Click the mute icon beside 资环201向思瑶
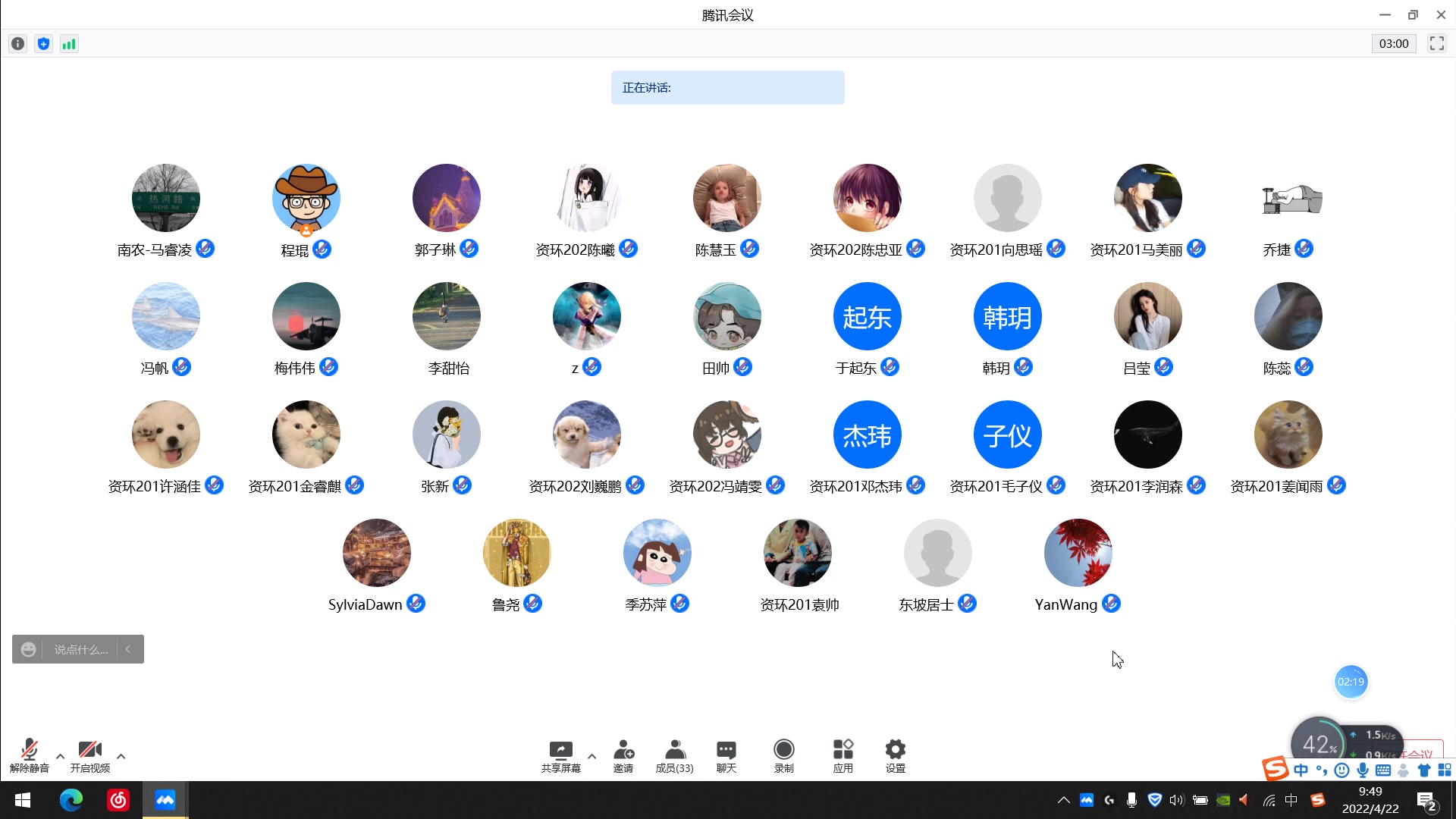1456x819 pixels. tap(1056, 249)
